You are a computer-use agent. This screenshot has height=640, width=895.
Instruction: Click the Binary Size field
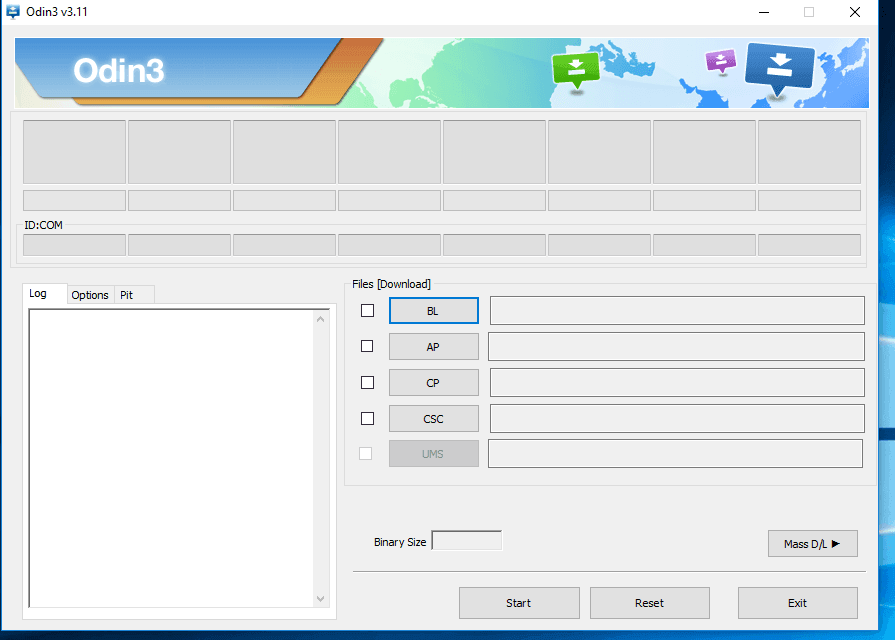[x=467, y=540]
